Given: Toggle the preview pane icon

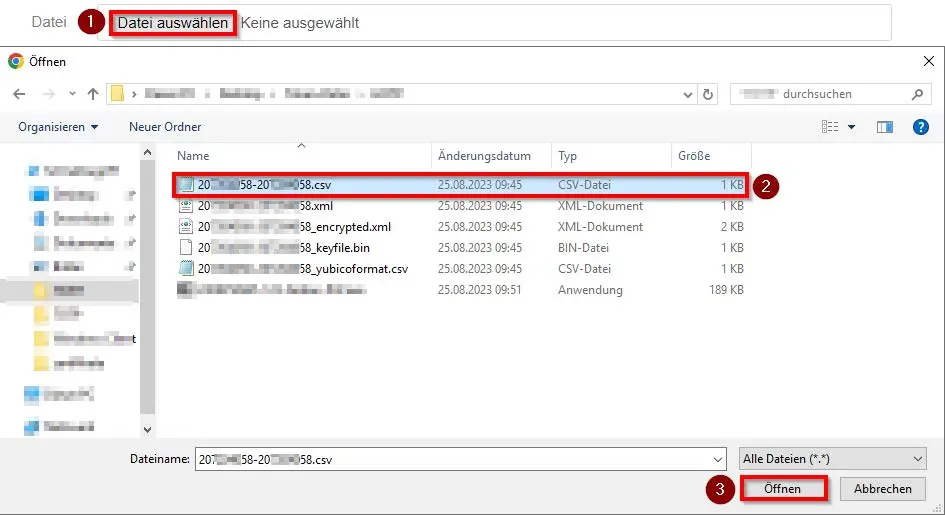Looking at the screenshot, I should pos(884,127).
